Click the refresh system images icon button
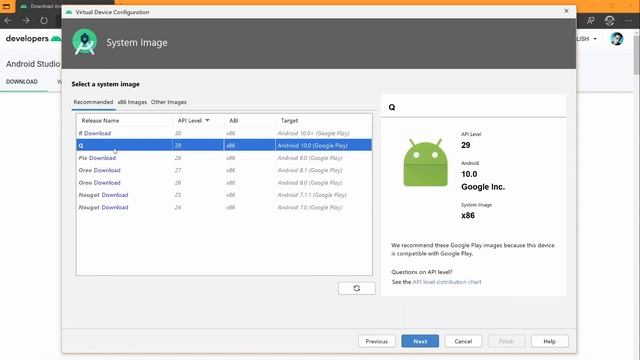Image resolution: width=640 pixels, height=360 pixels. tap(356, 288)
